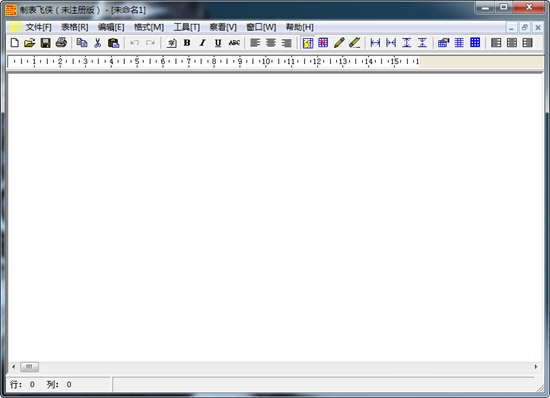Click the printer icon

coord(61,43)
